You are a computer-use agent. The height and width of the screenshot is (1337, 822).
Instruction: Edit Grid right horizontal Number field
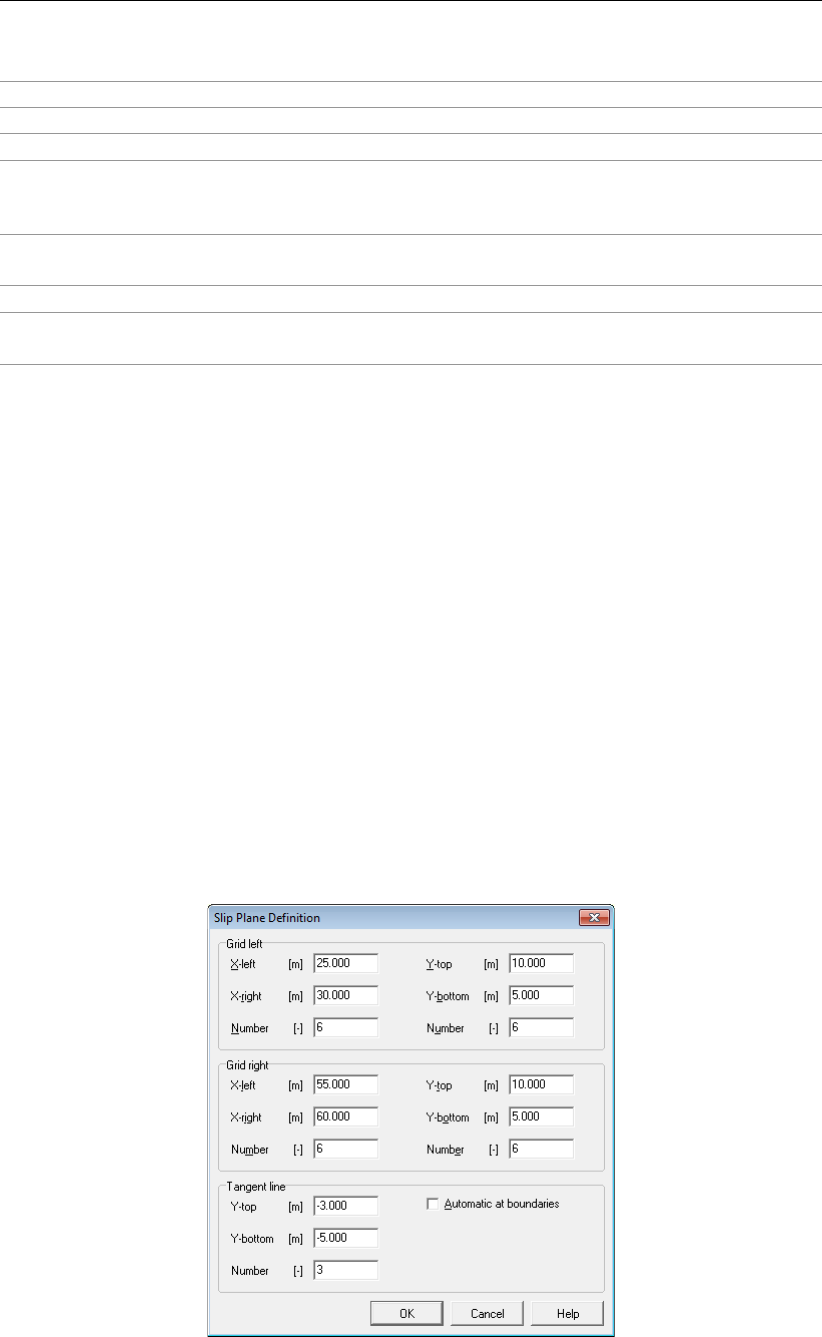(x=345, y=1149)
